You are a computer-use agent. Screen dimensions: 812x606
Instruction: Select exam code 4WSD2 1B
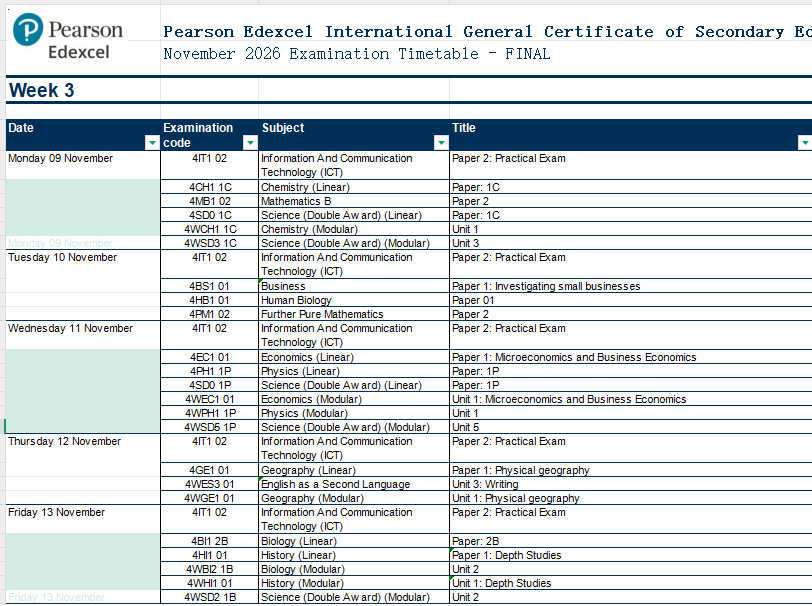coord(210,597)
